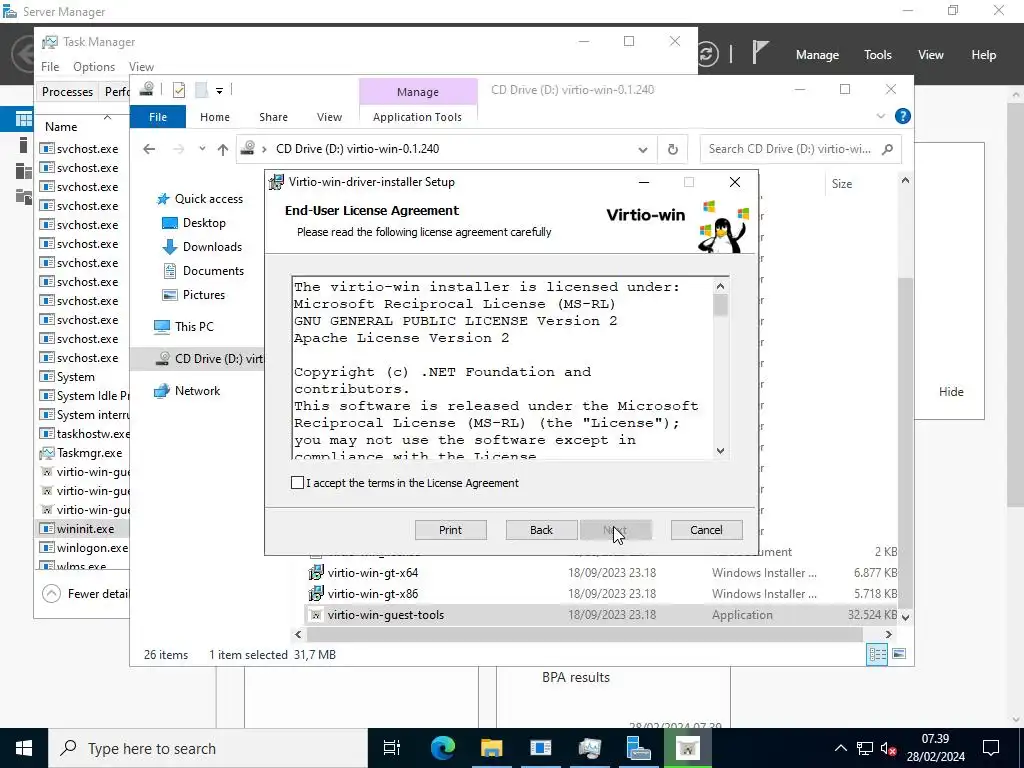The height and width of the screenshot is (768, 1024).
Task: Open the Action Center notifications icon
Action: point(991,748)
